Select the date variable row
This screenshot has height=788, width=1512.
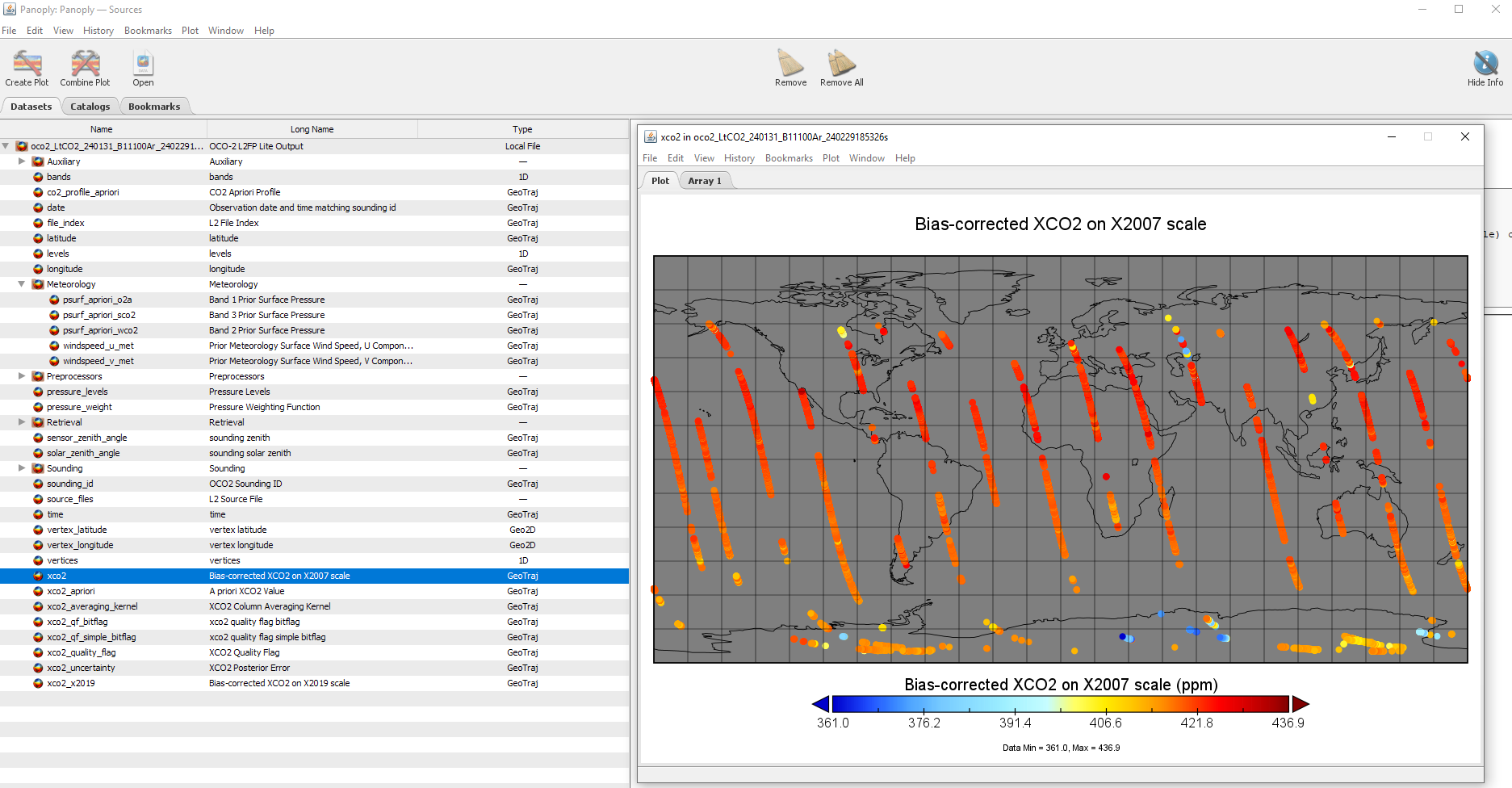pos(314,207)
